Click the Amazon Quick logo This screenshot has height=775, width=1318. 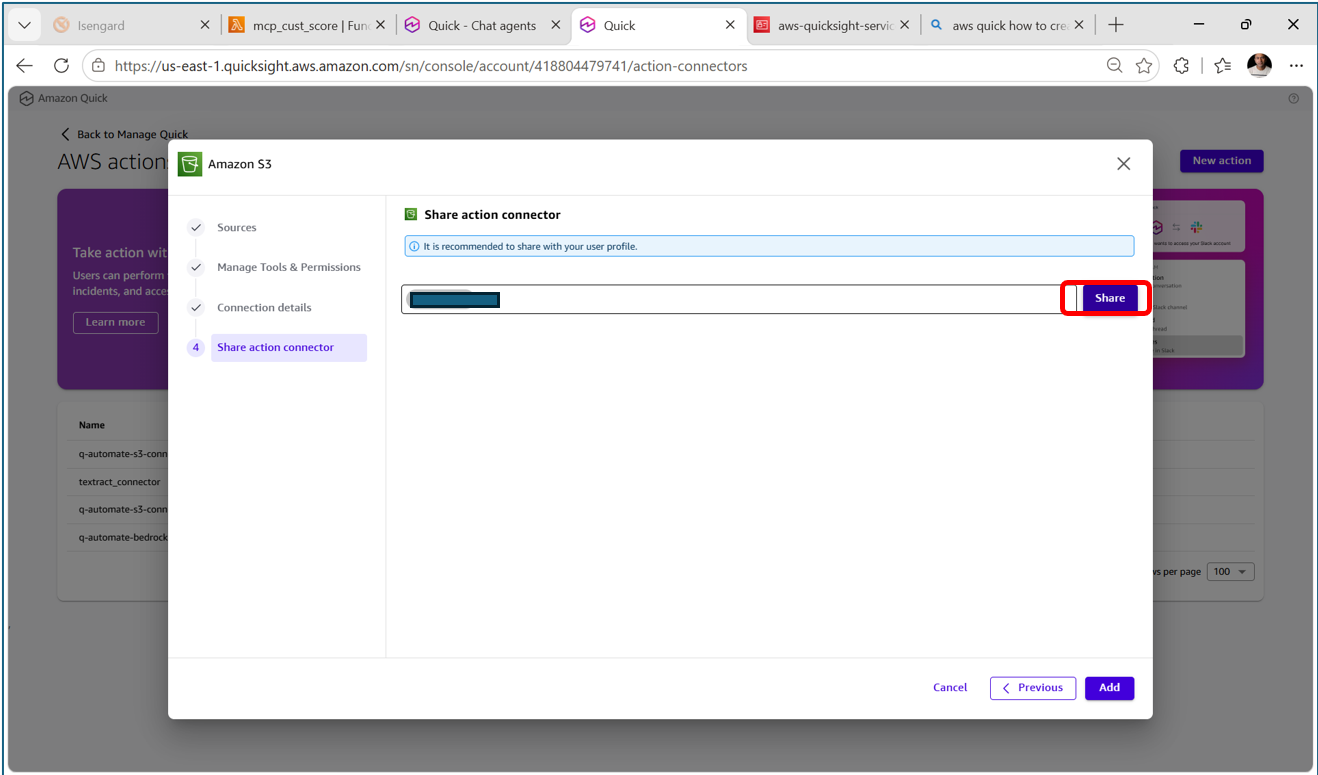click(x=64, y=98)
